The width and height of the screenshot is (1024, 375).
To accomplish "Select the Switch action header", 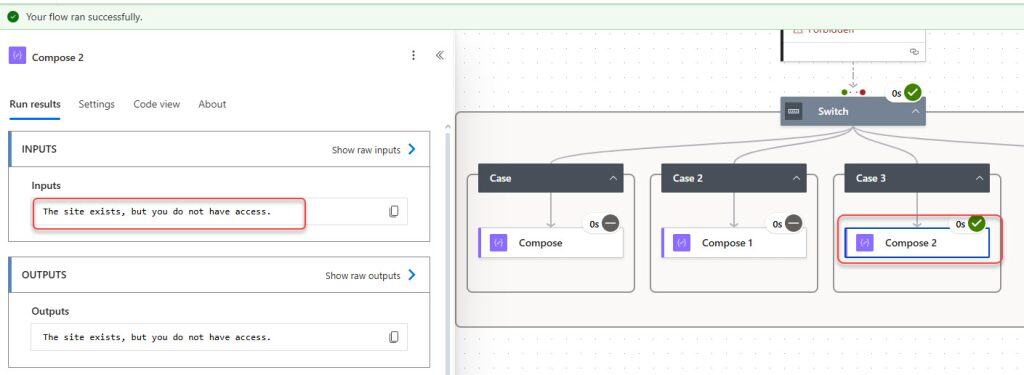I will [853, 112].
